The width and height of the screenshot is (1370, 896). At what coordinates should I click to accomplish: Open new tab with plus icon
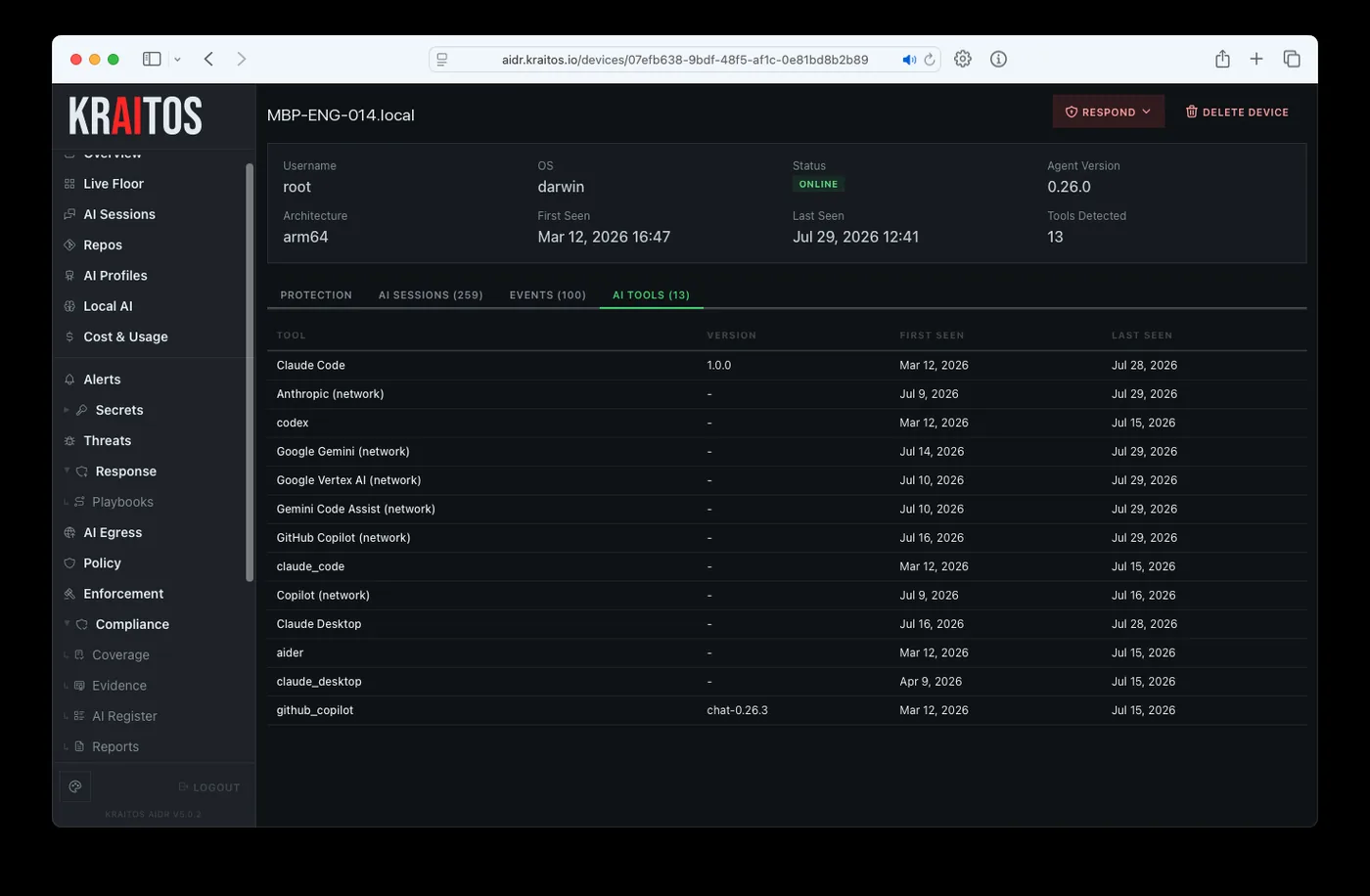click(x=1256, y=59)
